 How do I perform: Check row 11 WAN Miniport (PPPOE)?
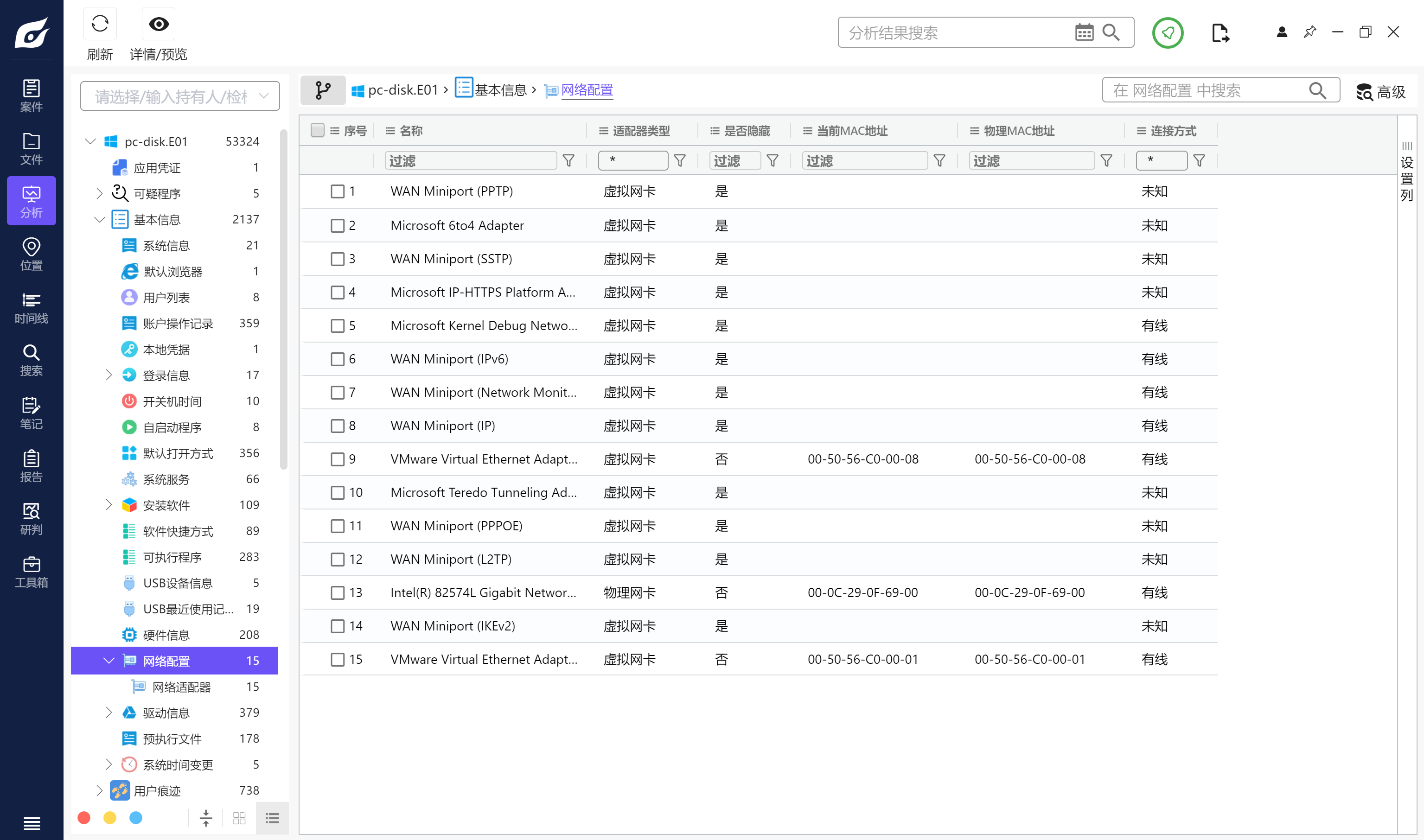pos(338,526)
